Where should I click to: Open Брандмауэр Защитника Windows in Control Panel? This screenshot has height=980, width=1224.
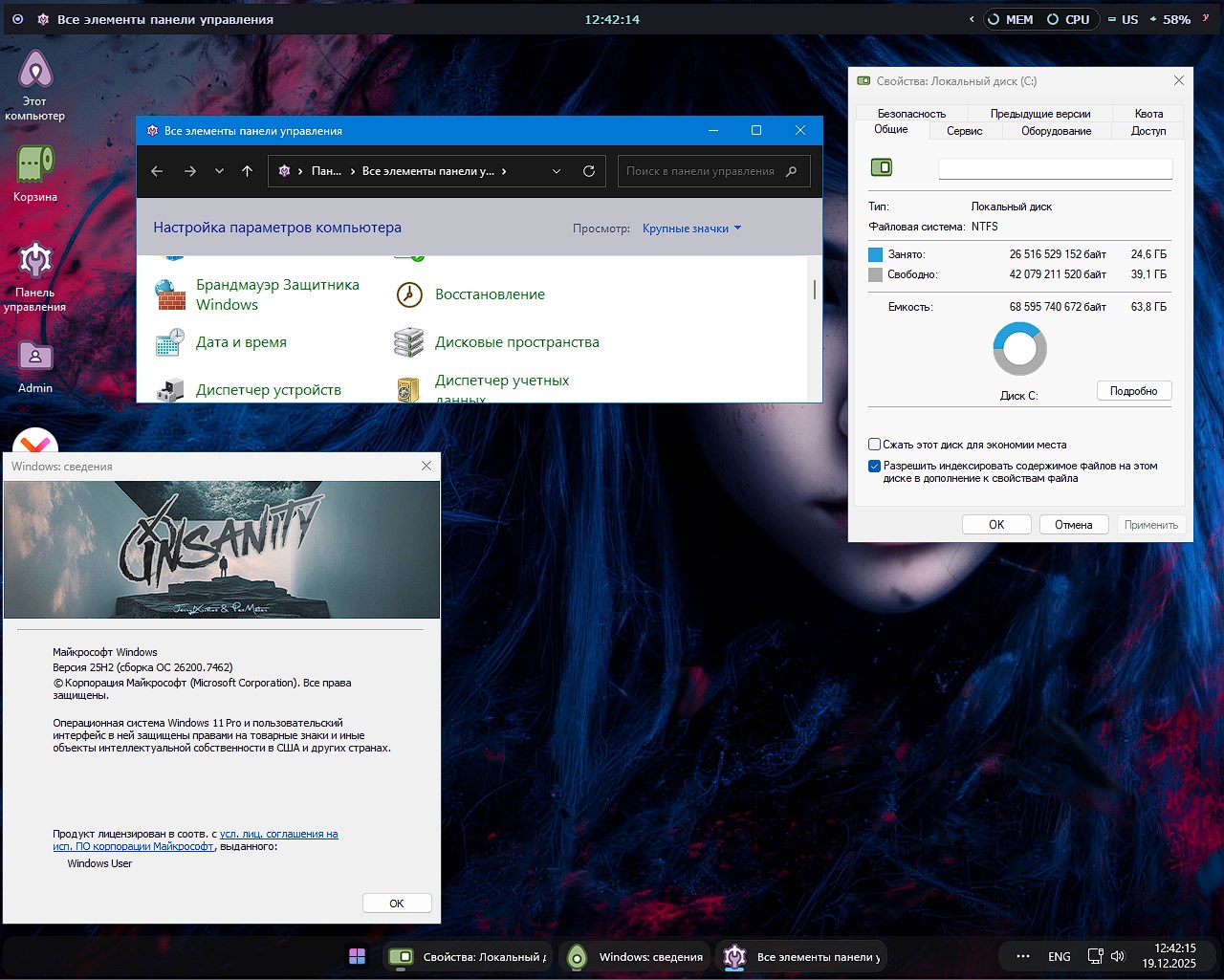276,294
